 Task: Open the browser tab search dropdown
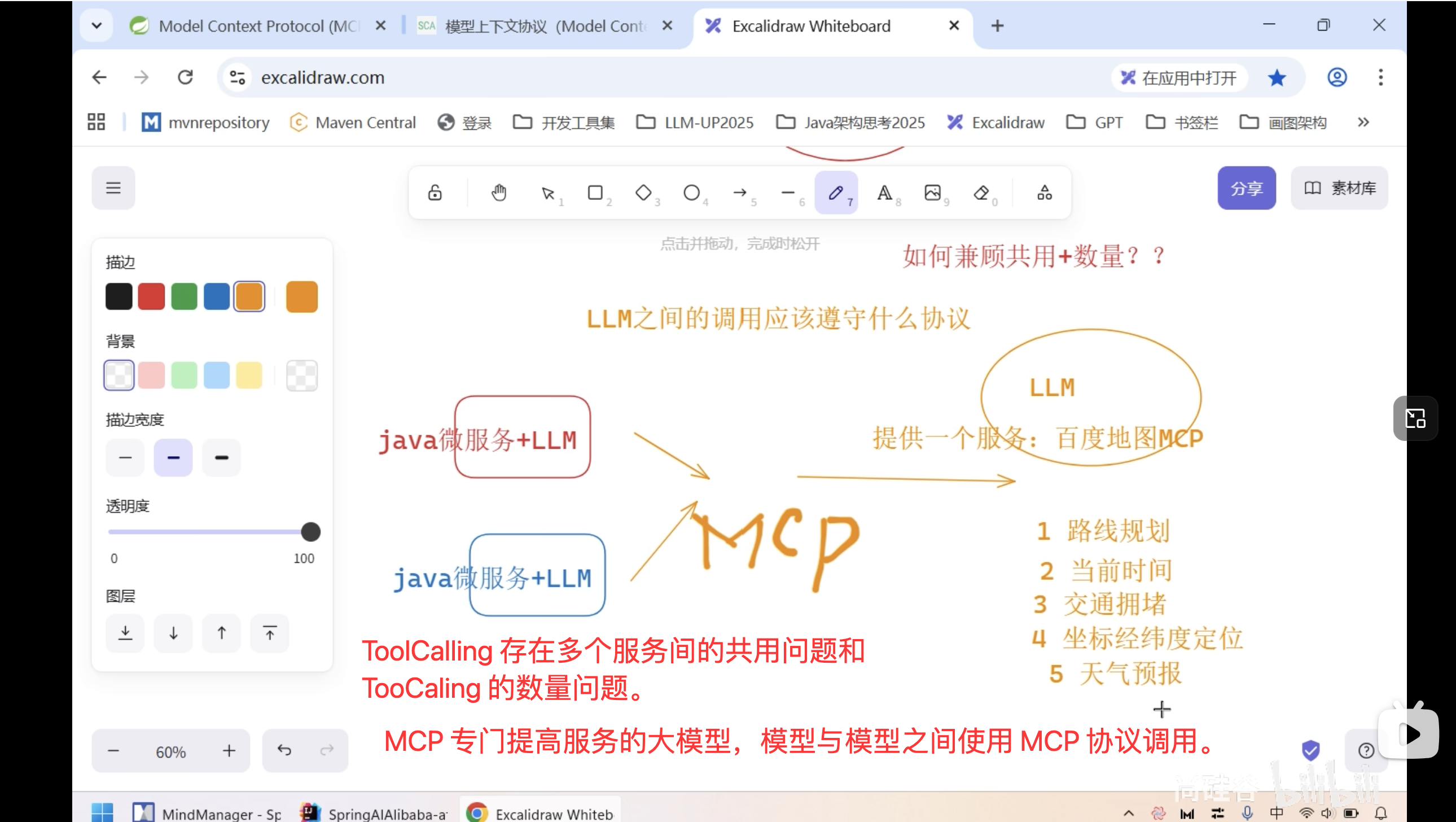[x=96, y=25]
